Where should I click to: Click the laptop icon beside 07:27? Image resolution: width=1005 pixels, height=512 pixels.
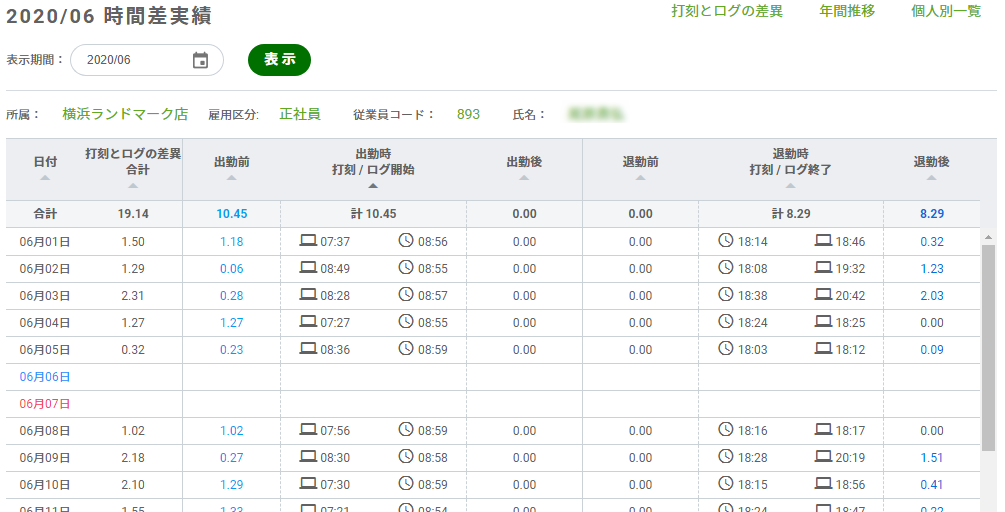pyautogui.click(x=308, y=322)
